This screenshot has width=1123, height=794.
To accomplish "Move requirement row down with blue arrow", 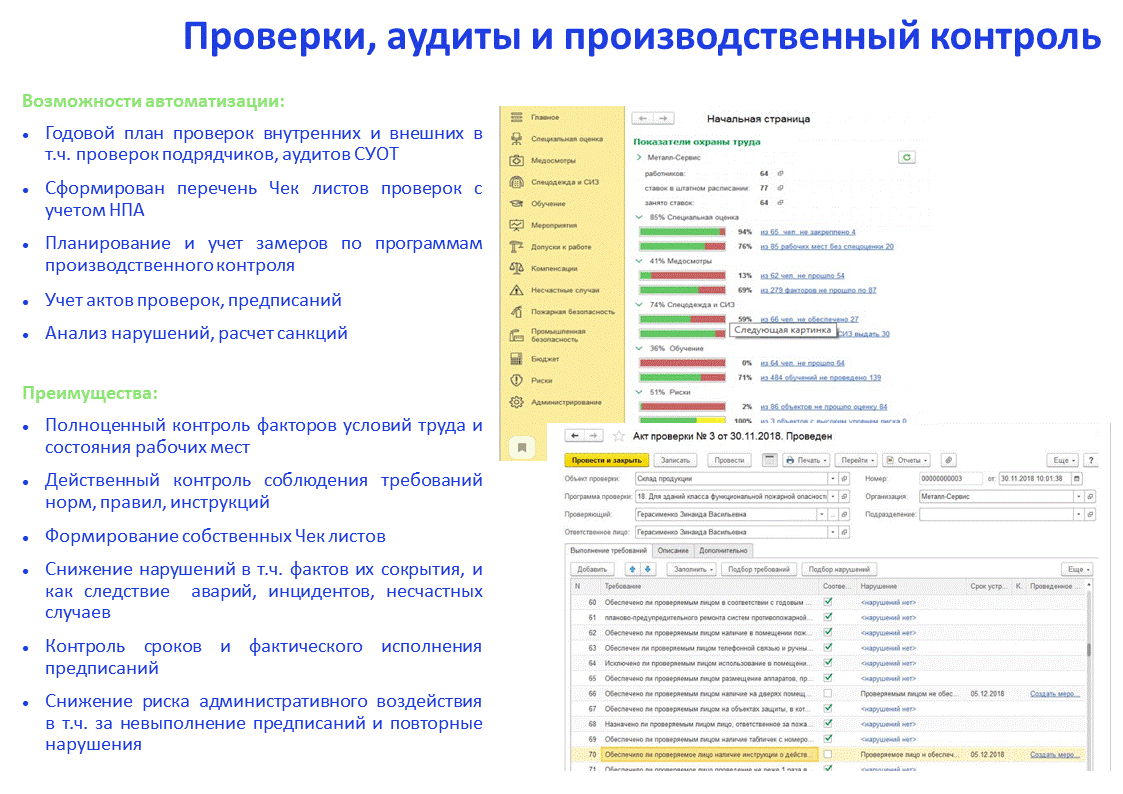I will click(647, 569).
